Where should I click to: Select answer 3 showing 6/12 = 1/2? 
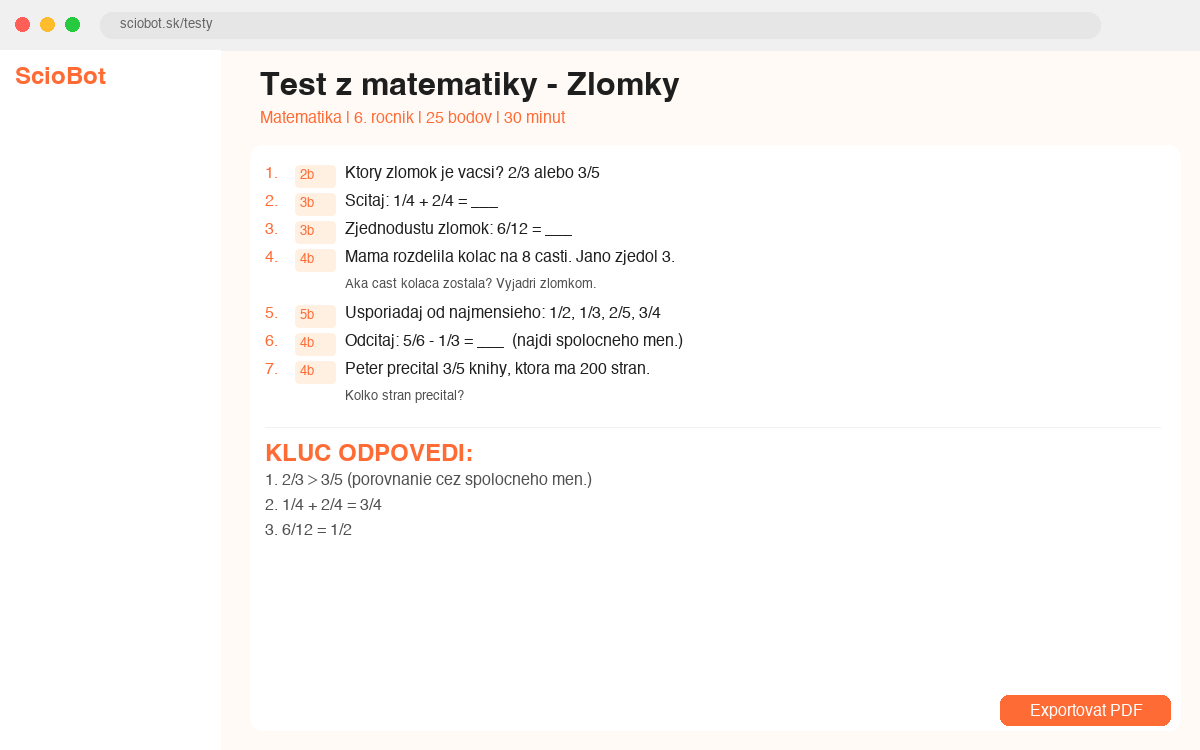point(308,530)
